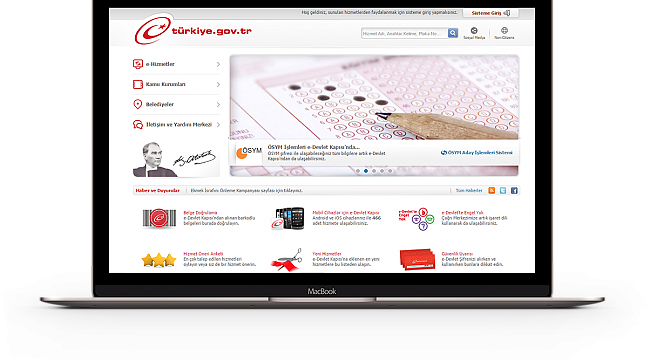Click the Non-Citizens globe icon
The height and width of the screenshot is (360, 650).
[x=504, y=30]
